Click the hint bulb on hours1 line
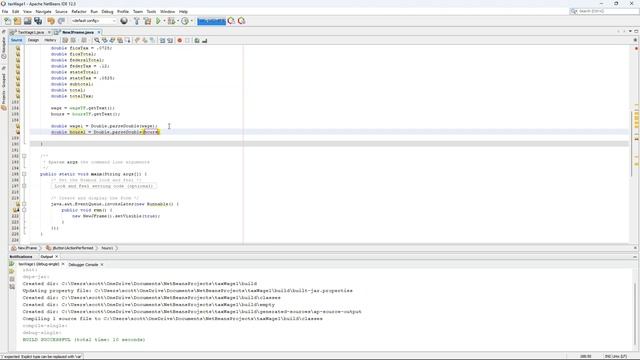640x360 pixels. pos(18,132)
